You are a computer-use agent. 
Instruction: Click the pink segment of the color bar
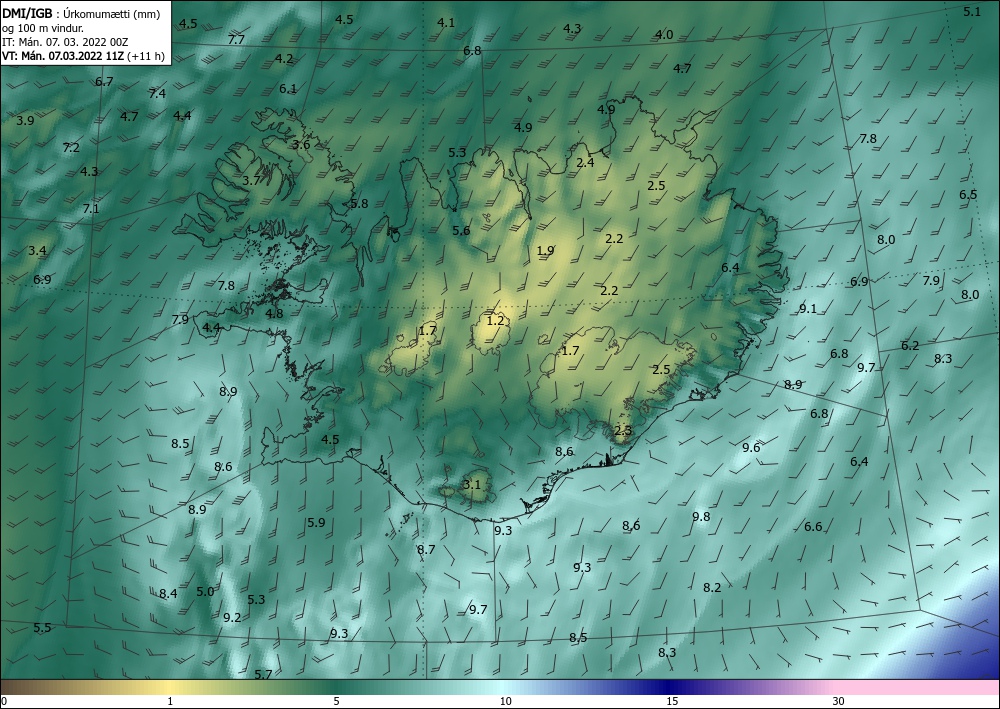click(x=918, y=687)
